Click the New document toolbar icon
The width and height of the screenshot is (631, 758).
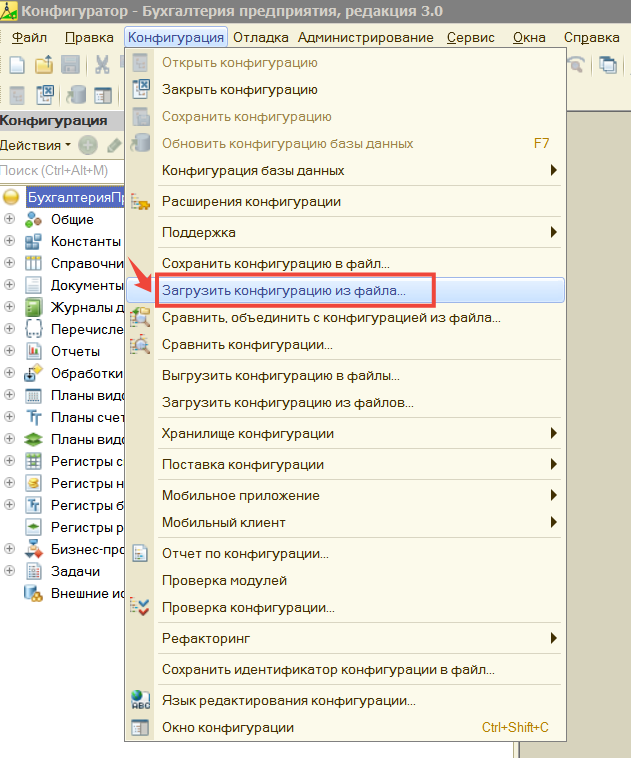pos(17,65)
